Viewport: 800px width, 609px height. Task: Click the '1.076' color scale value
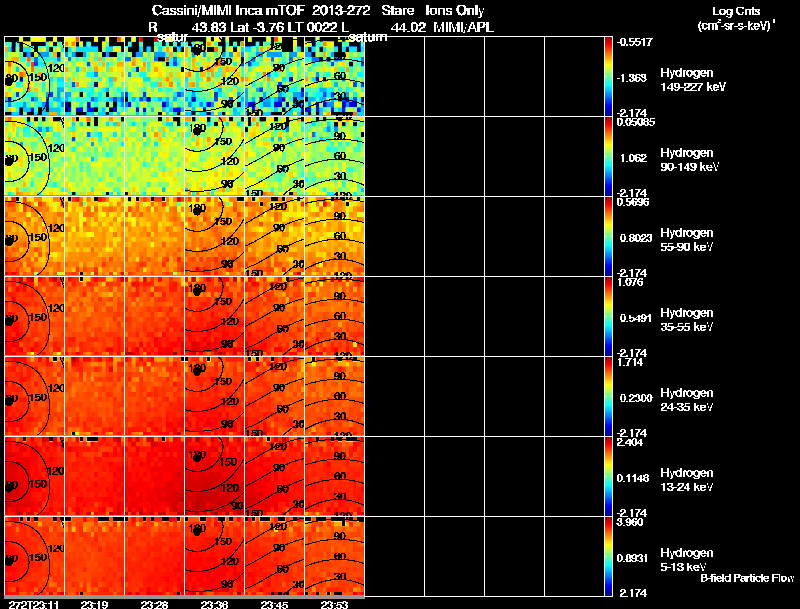point(630,282)
